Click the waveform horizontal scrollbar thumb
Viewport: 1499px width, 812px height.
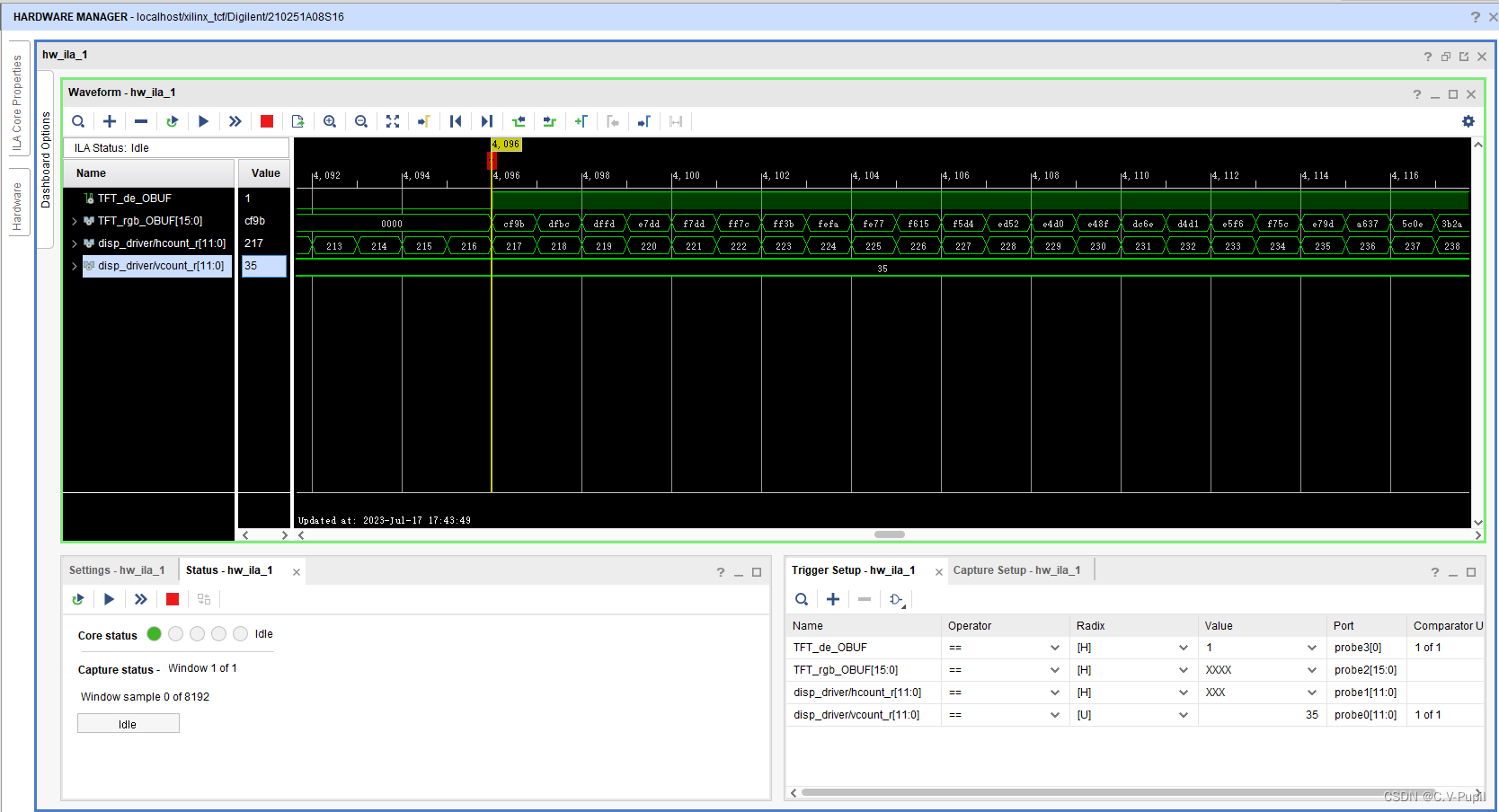[890, 534]
